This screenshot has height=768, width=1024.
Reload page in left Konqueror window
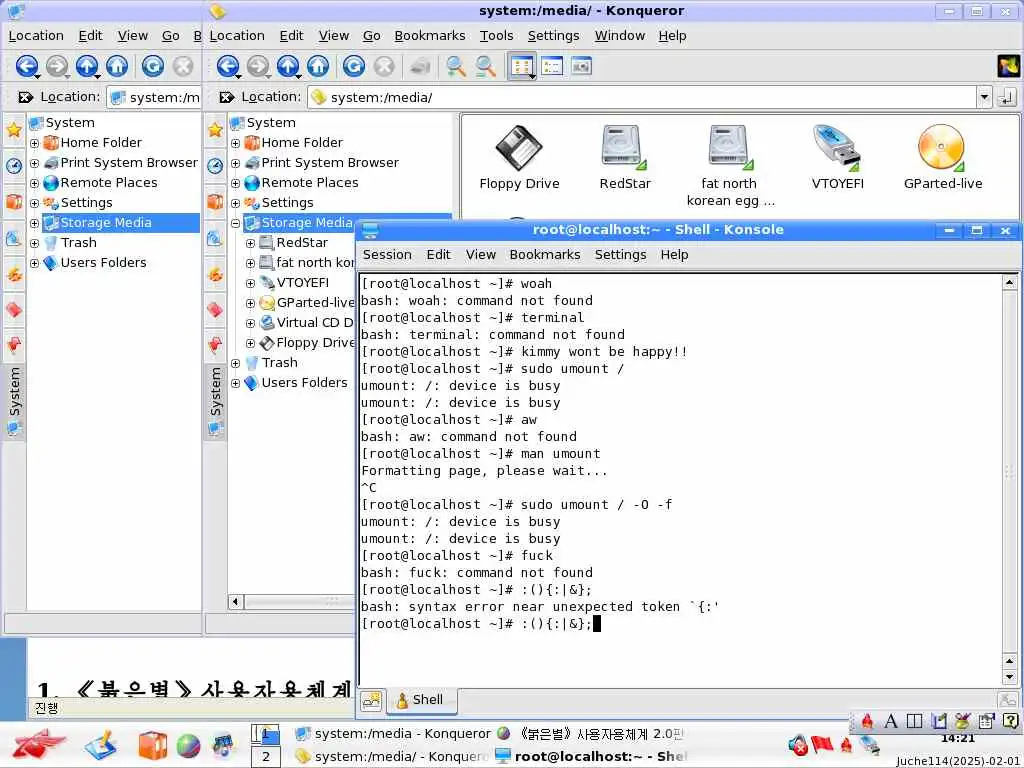click(x=152, y=66)
